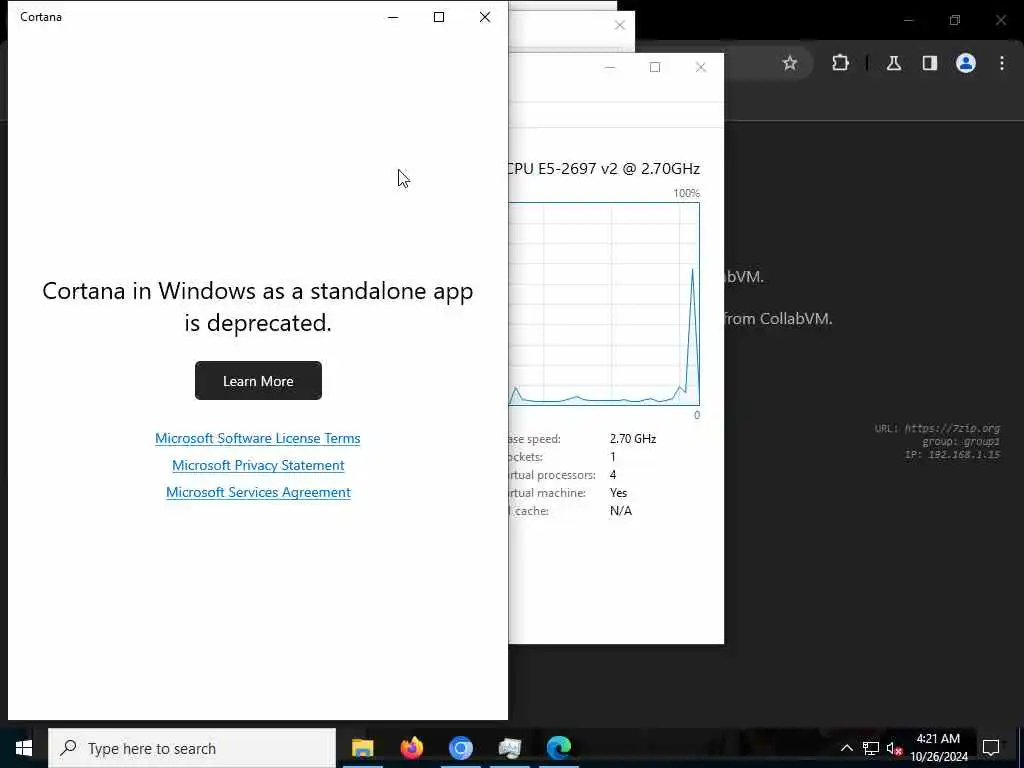
Task: Toggle Chrome side panel icon
Action: coord(930,63)
